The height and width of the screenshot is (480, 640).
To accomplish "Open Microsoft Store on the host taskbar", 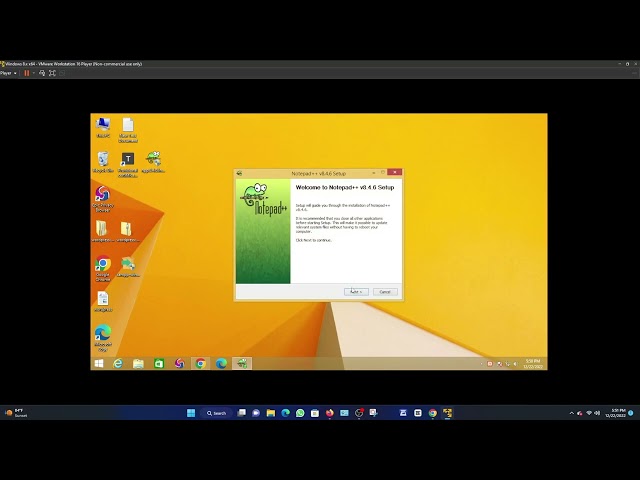I will point(315,413).
